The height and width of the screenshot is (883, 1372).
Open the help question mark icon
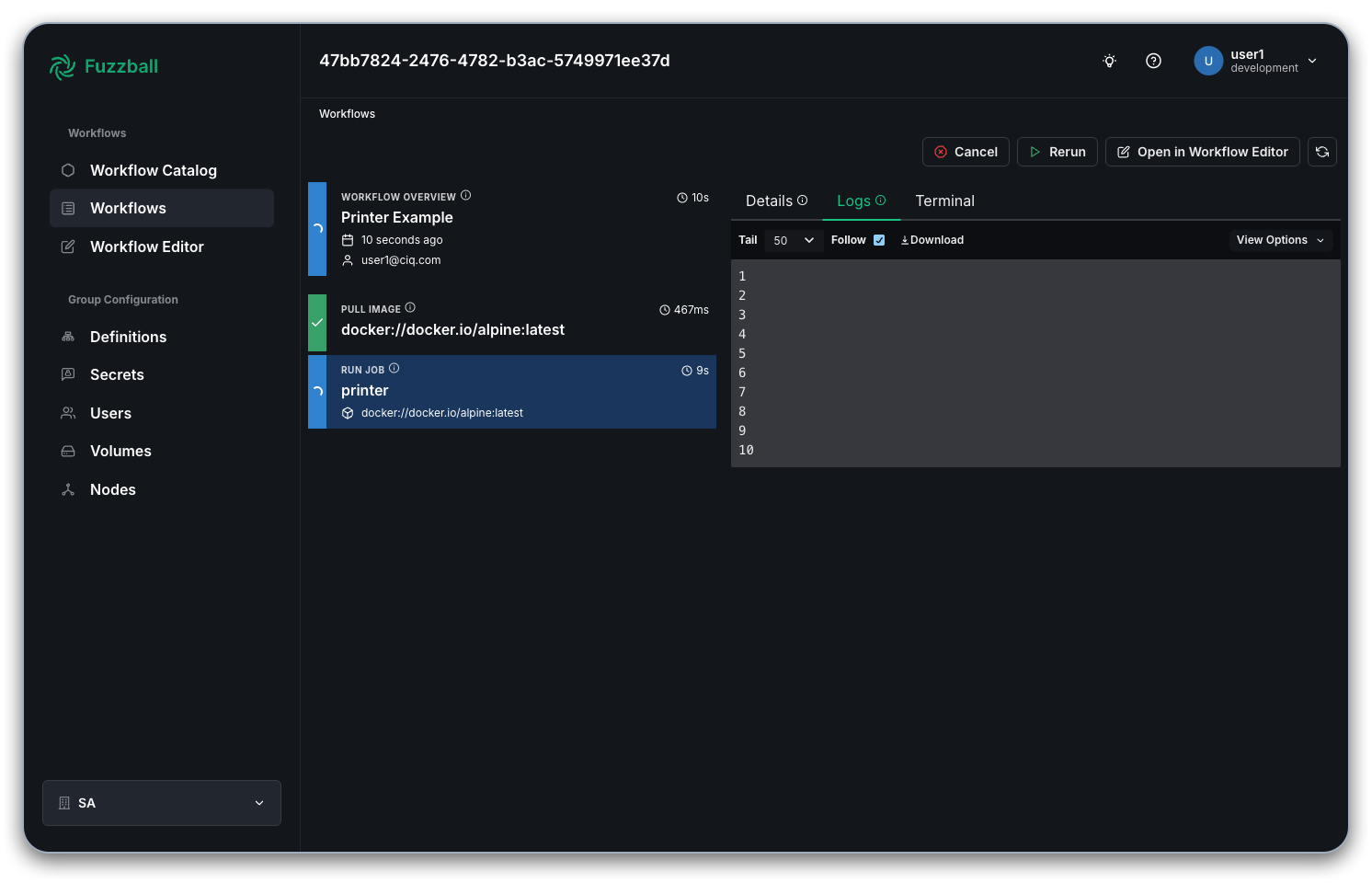1153,61
